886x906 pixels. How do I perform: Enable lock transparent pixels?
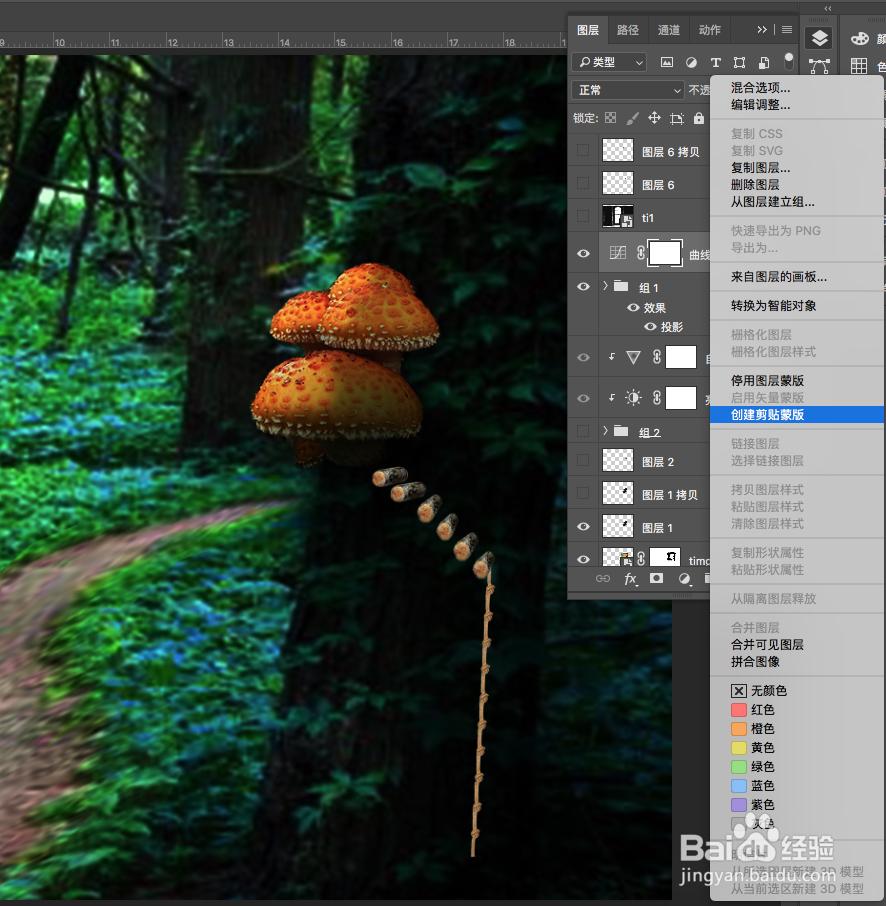(x=611, y=118)
